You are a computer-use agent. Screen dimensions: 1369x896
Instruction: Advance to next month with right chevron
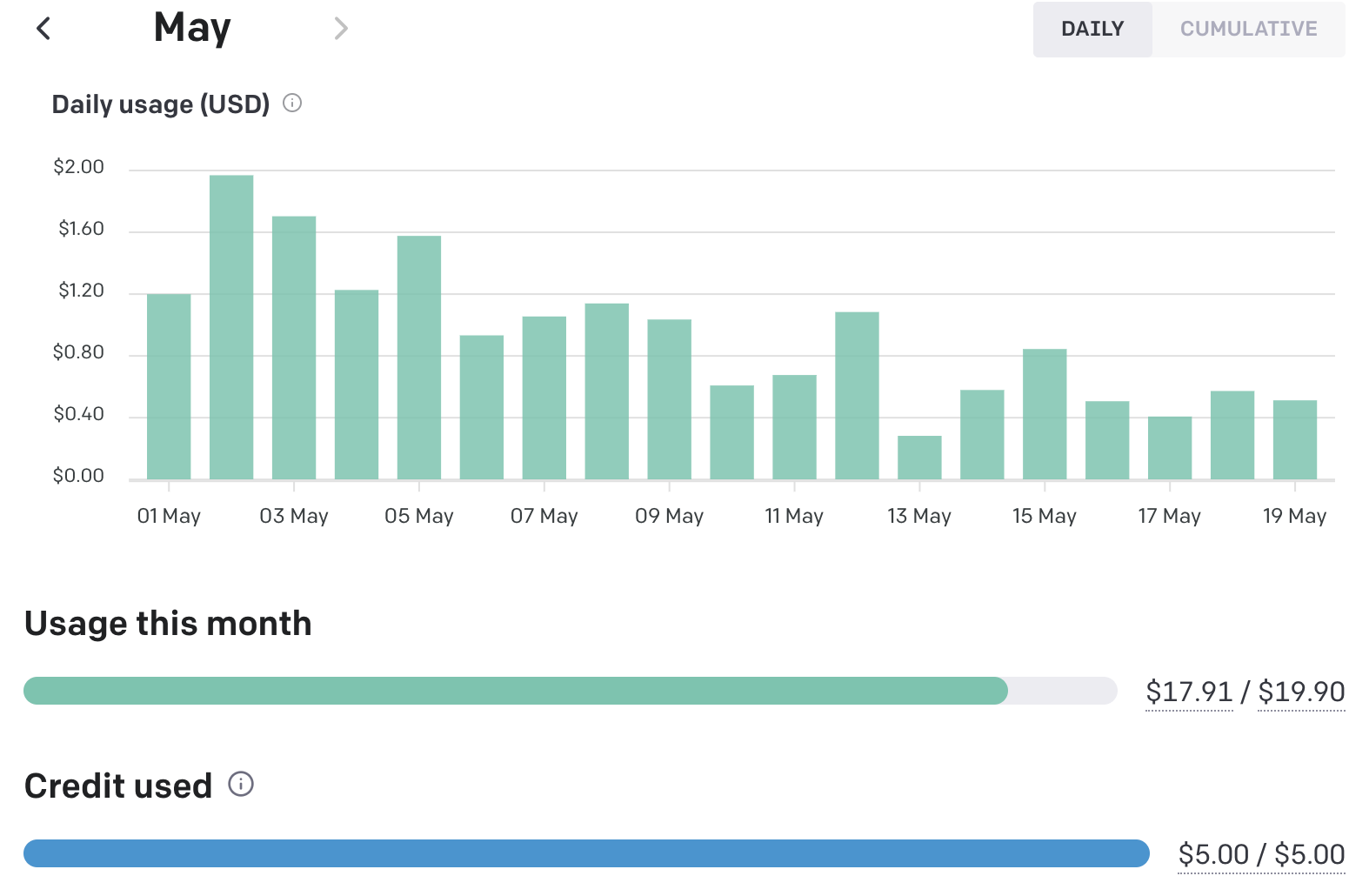tap(341, 29)
